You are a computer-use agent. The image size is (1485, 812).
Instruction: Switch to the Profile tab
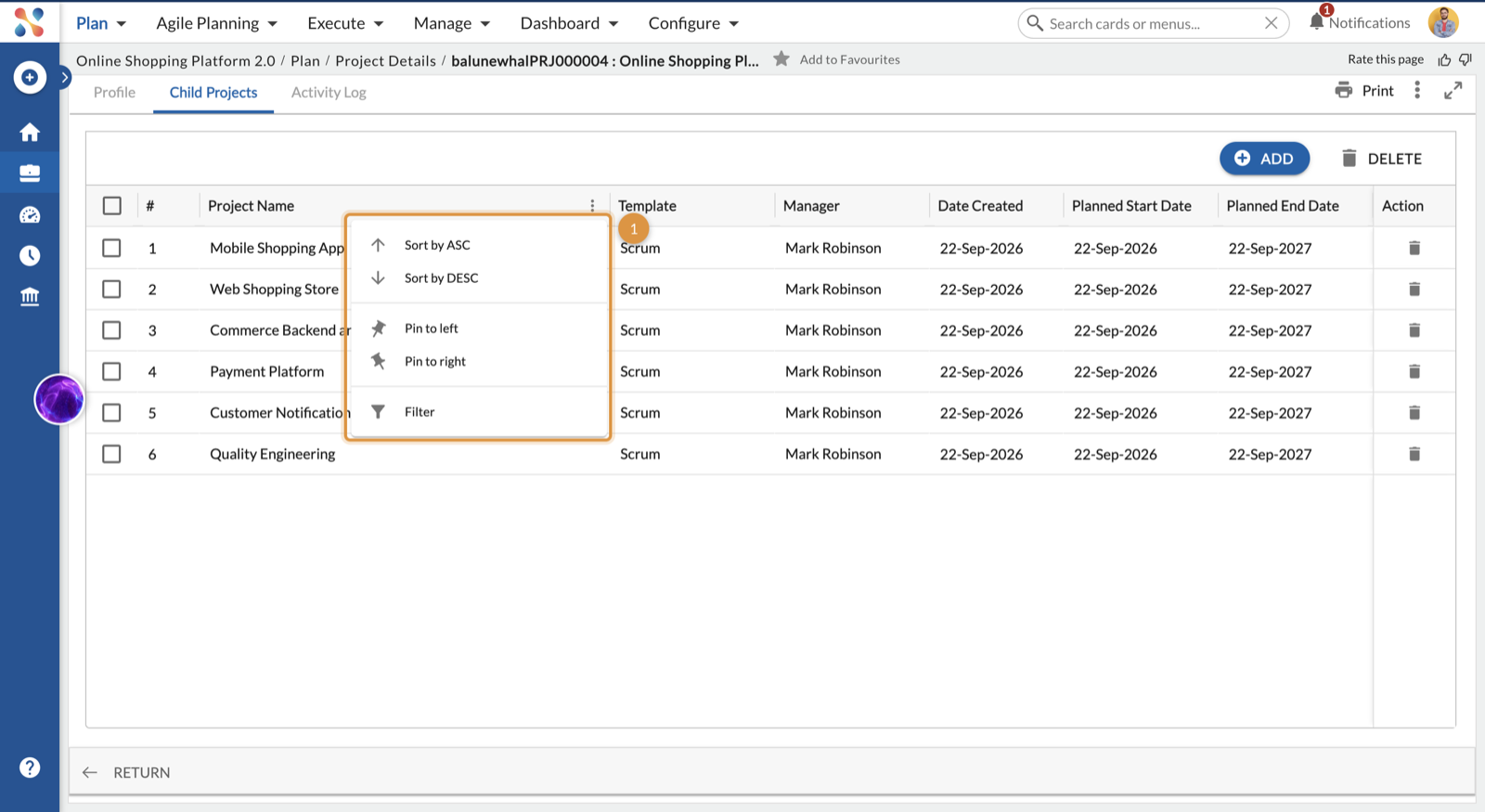(114, 92)
